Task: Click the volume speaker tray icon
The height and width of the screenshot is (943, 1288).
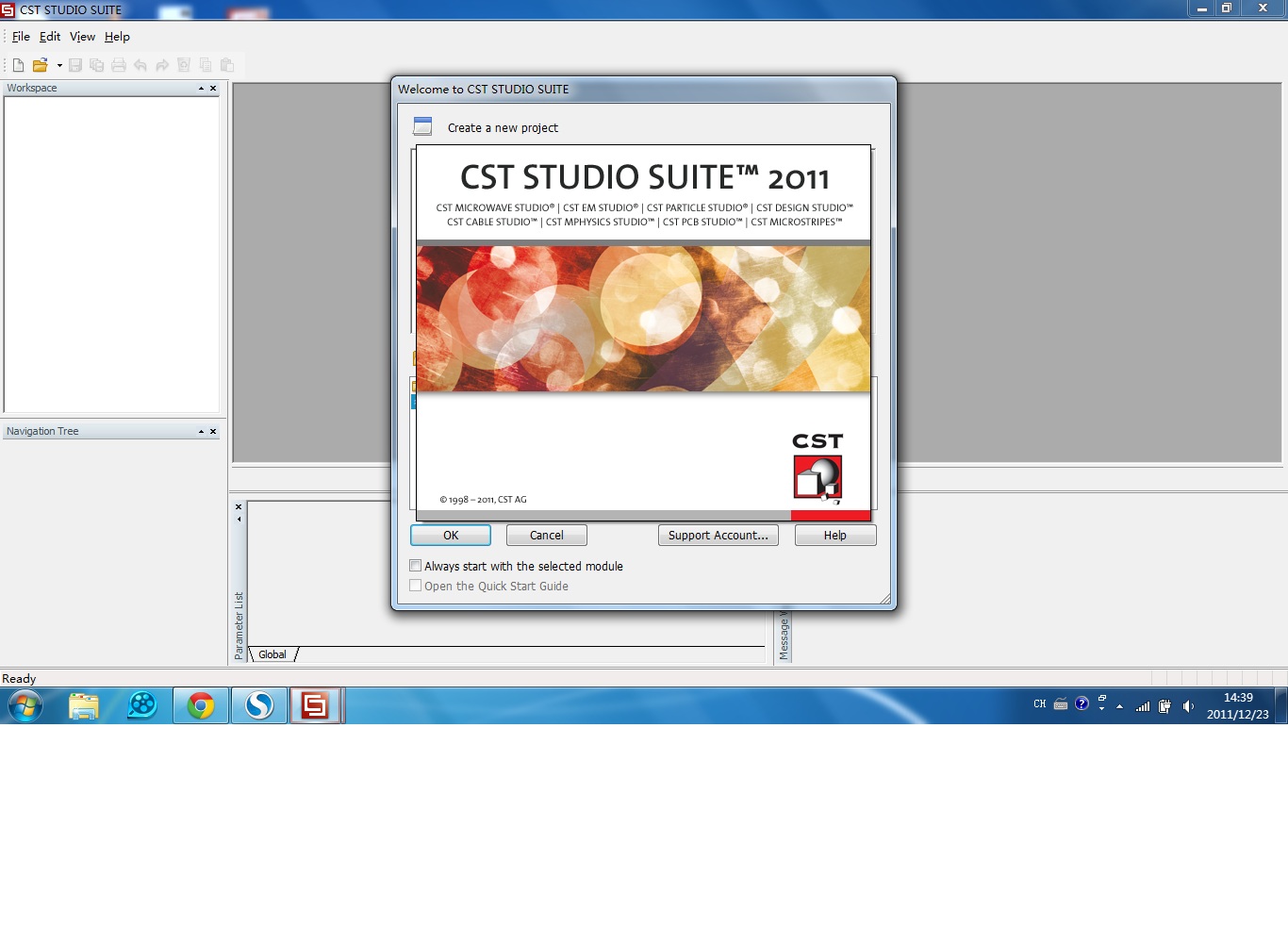Action: pyautogui.click(x=1188, y=705)
